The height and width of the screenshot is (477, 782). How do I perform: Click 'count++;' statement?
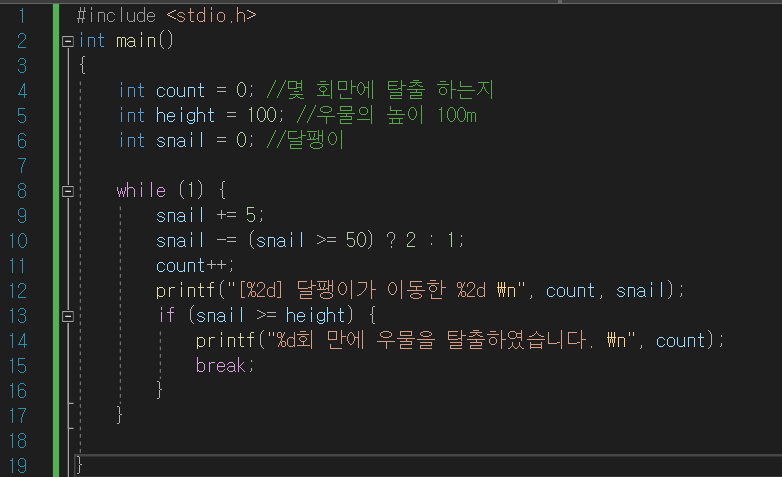click(x=195, y=266)
